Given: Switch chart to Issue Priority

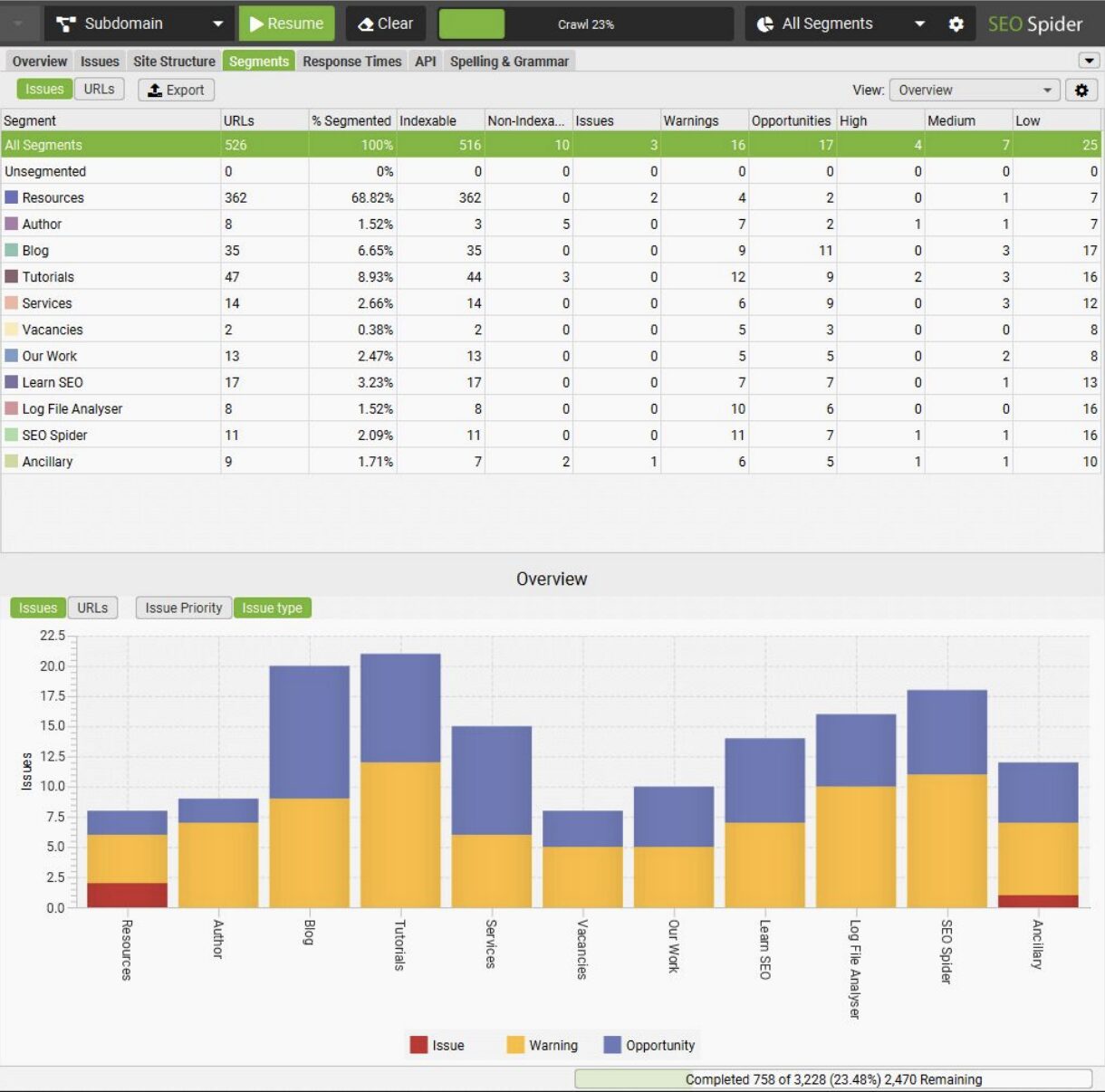Looking at the screenshot, I should 184,608.
